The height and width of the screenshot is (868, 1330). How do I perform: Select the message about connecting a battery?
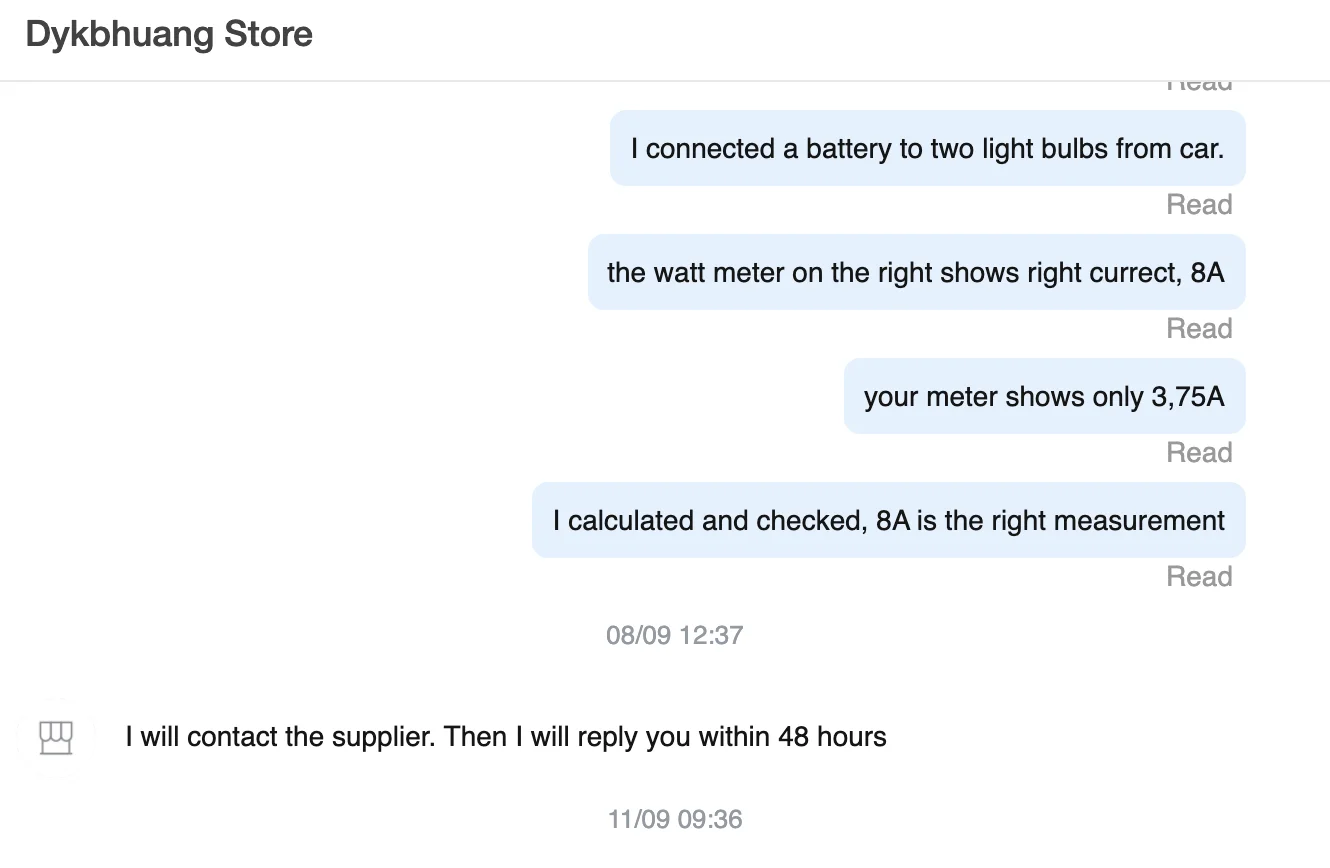click(927, 149)
